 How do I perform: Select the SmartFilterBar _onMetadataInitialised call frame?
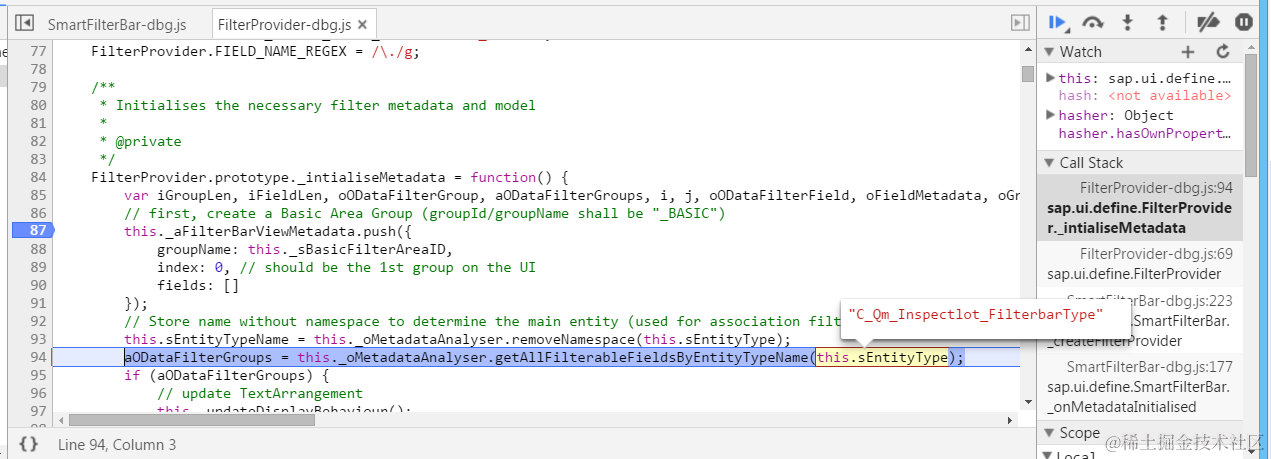[1140, 385]
